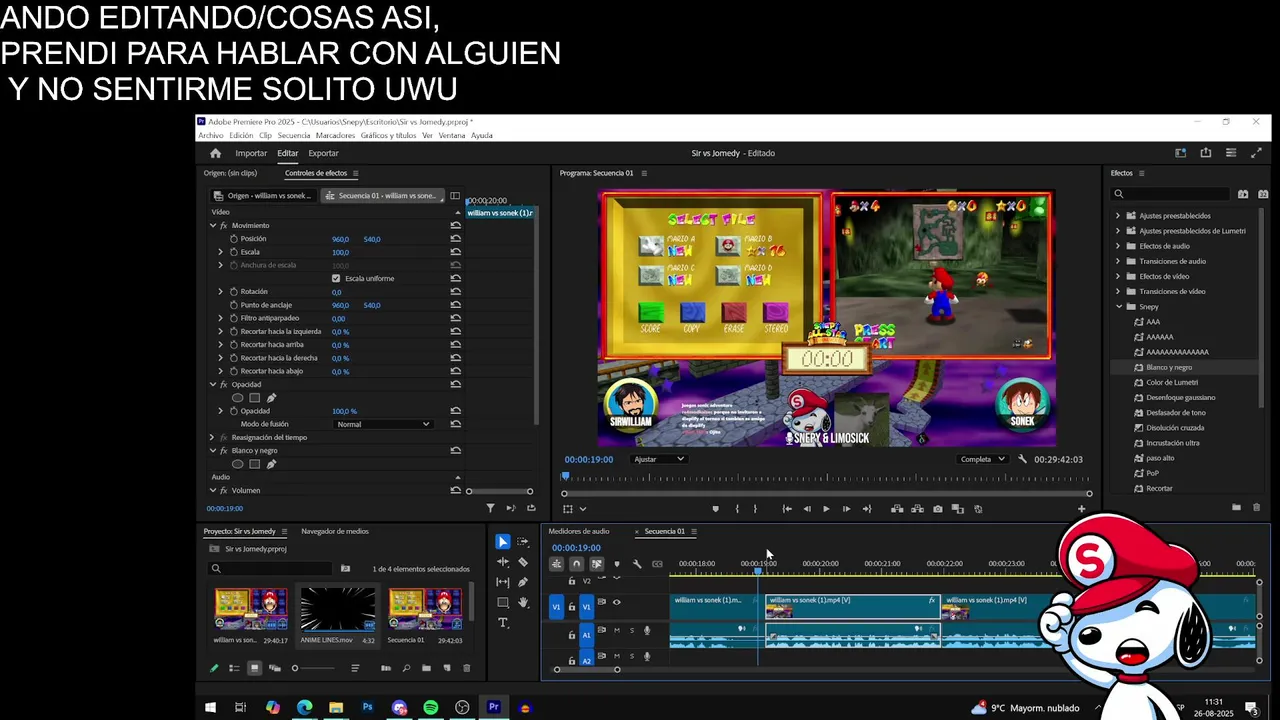Open Gráficos y títulos menu
This screenshot has height=720, width=1280.
click(x=389, y=135)
